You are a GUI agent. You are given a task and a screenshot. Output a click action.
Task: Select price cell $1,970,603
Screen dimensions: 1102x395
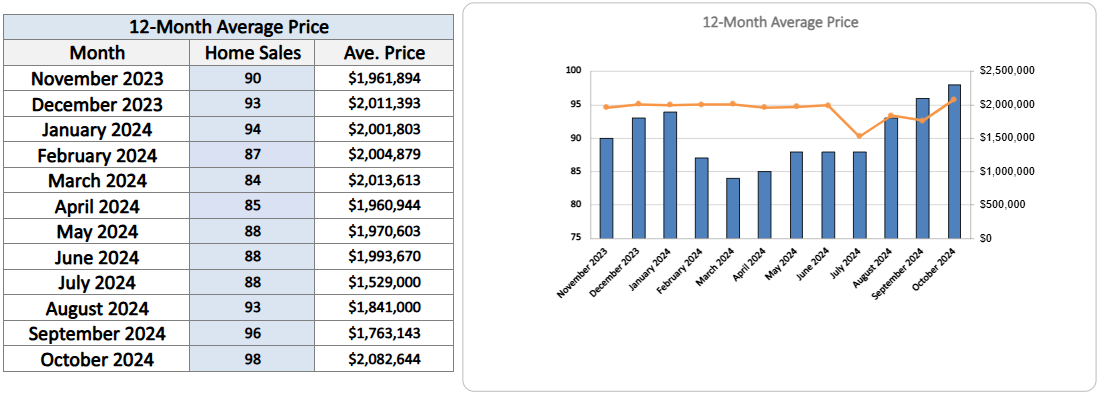[x=384, y=231]
